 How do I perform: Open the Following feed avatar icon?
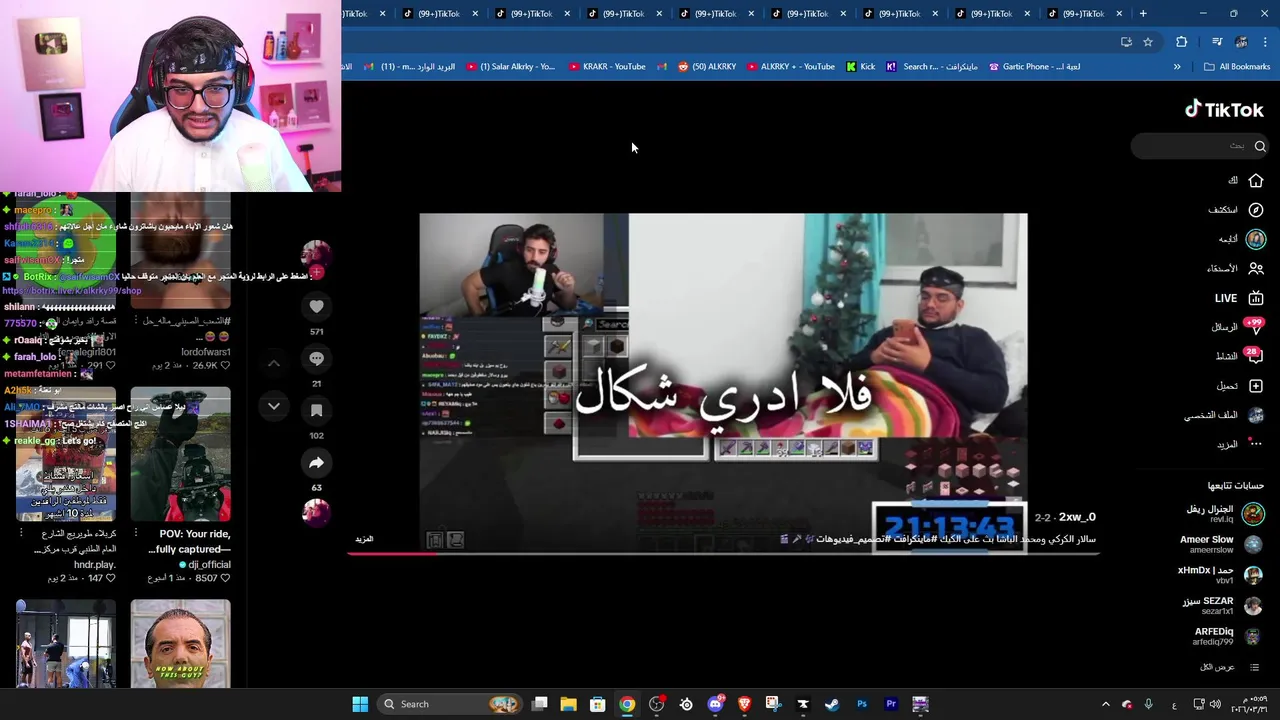(x=1256, y=239)
